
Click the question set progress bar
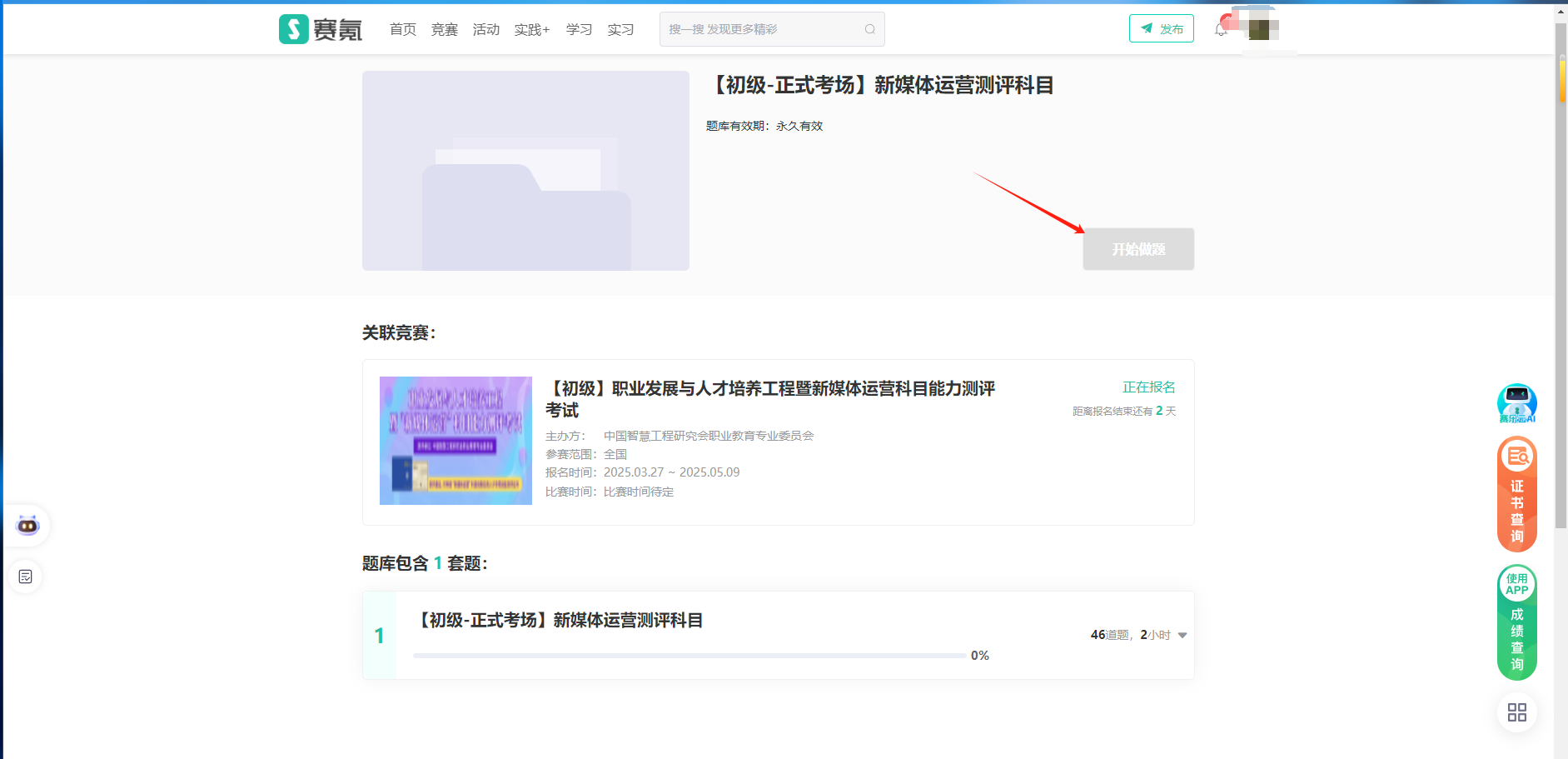689,656
